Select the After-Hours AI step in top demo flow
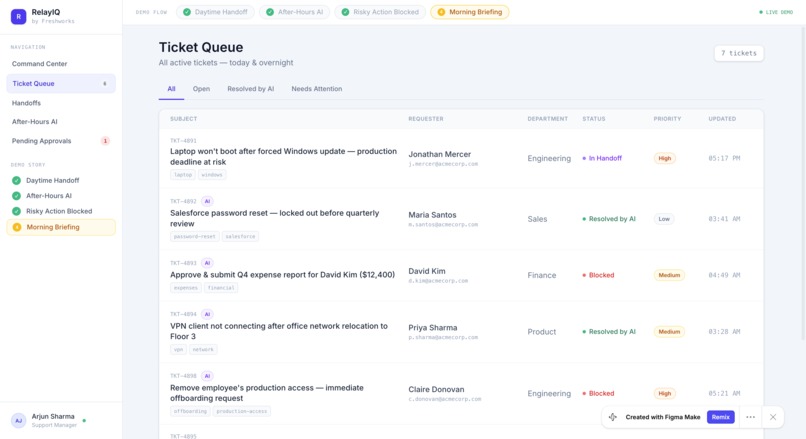Screen dimensions: 806x439 point(295,12)
